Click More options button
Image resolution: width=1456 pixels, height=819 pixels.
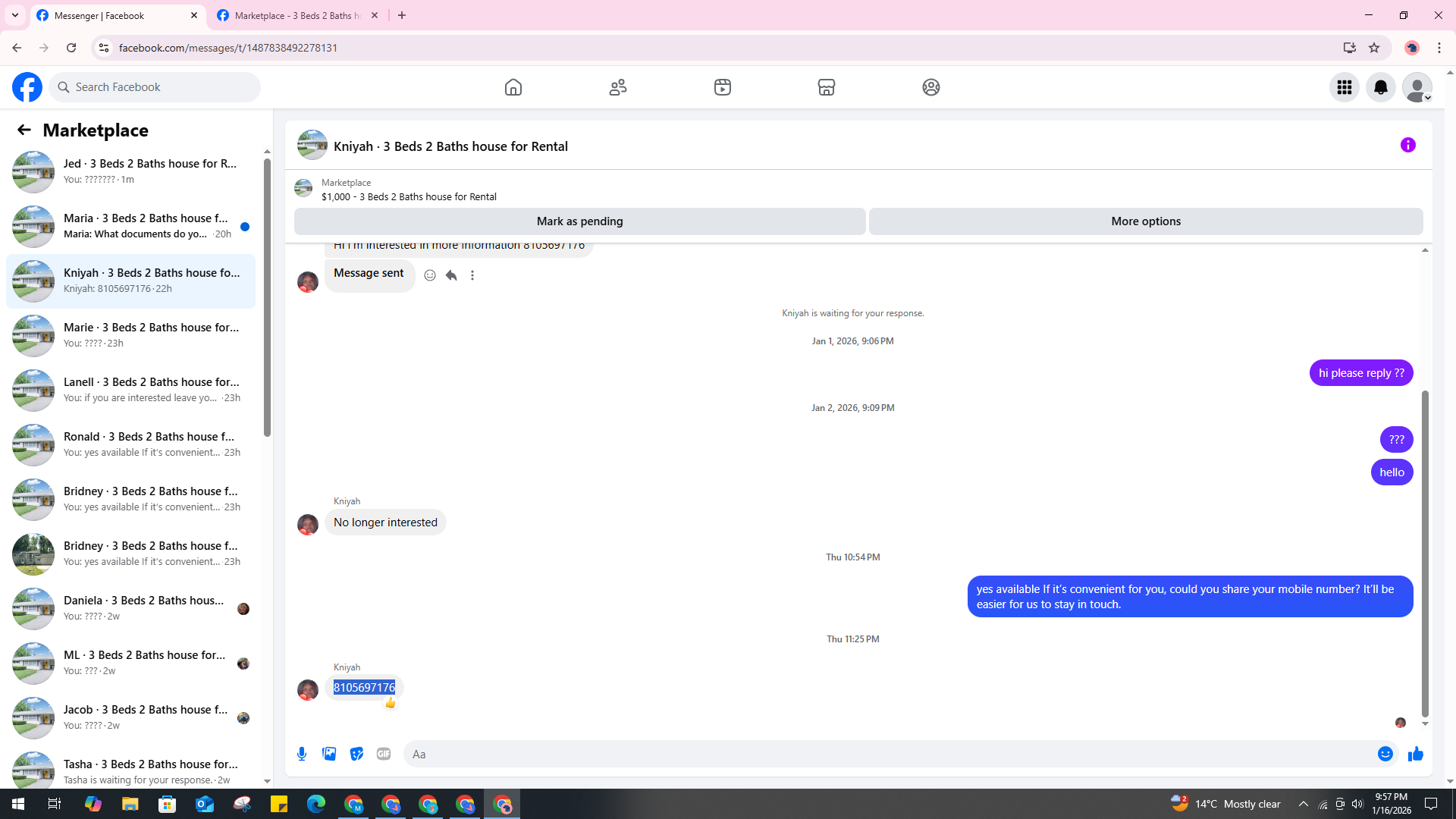1145,221
